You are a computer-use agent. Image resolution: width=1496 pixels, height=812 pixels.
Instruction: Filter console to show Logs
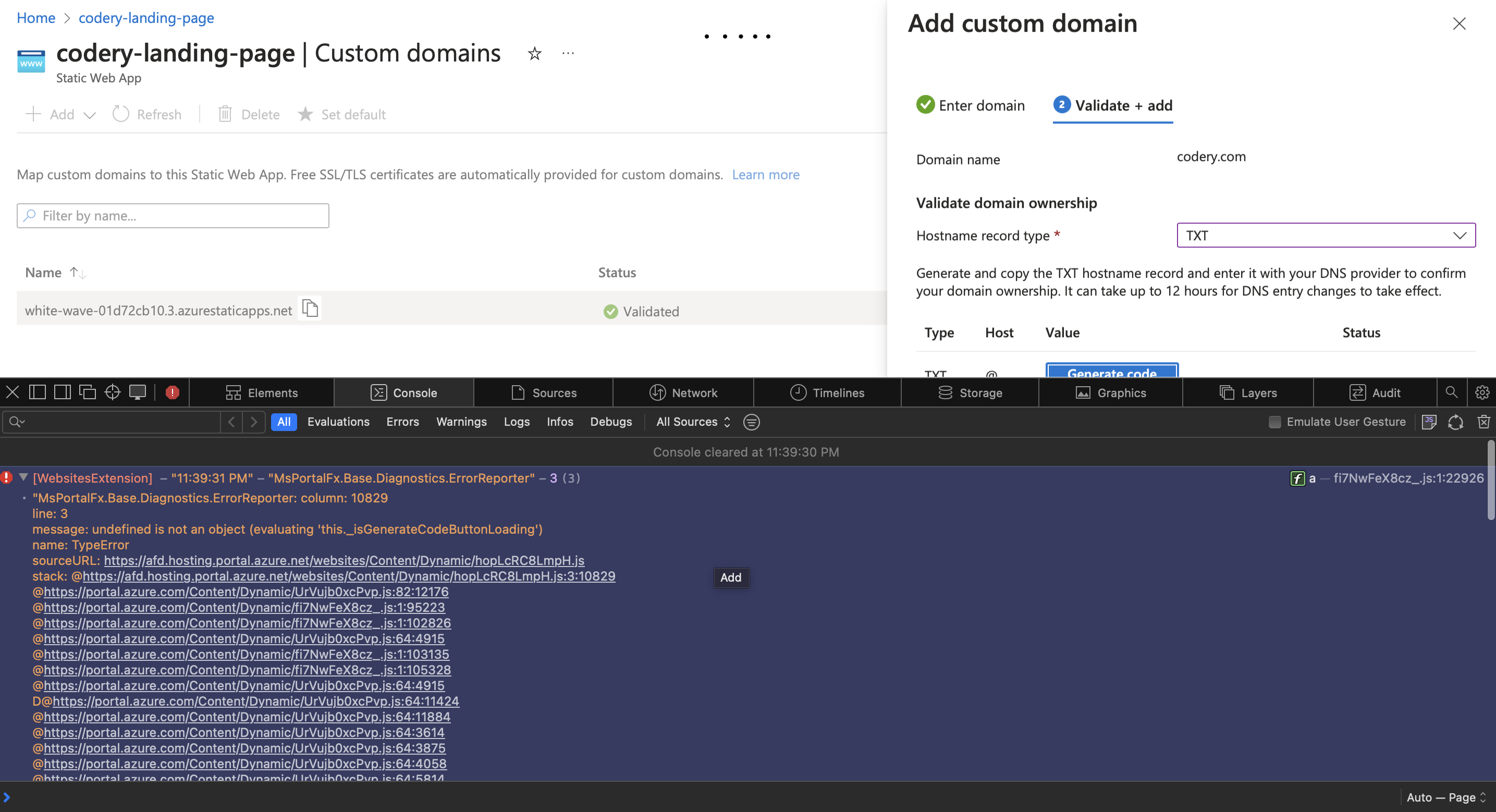coord(516,422)
